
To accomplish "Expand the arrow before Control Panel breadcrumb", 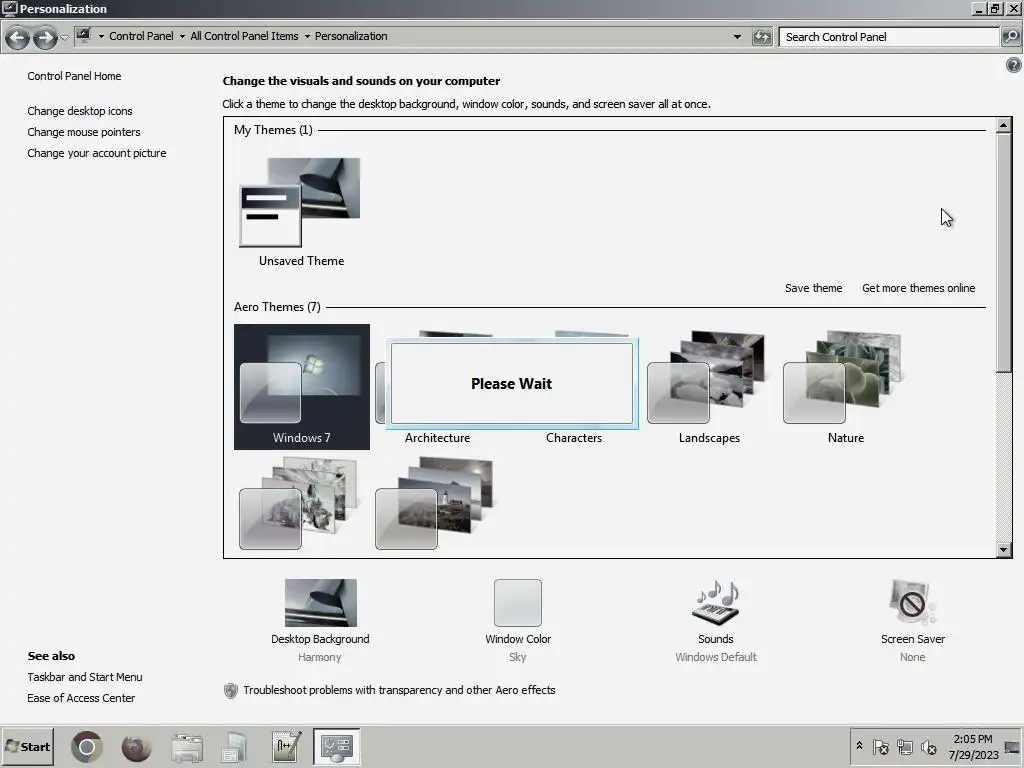I will click(x=101, y=37).
